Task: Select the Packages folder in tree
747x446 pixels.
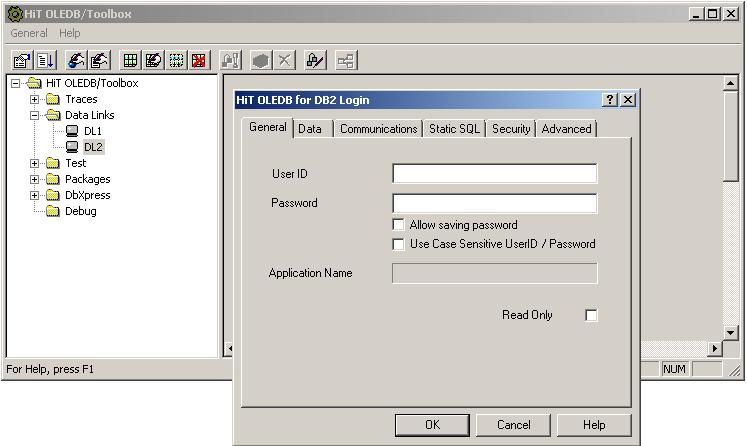Action: point(88,179)
